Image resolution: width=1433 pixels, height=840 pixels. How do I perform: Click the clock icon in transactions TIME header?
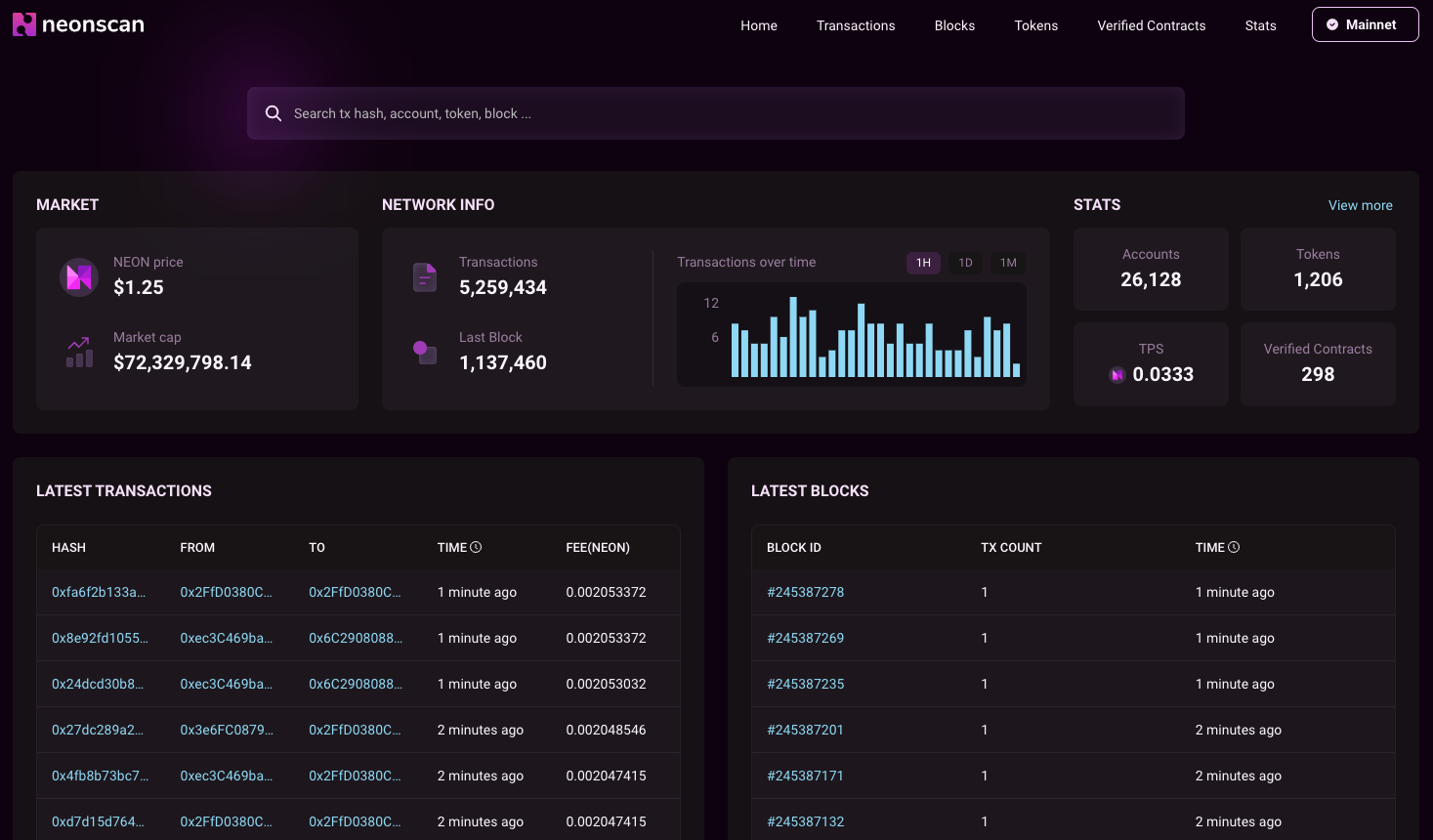[476, 547]
